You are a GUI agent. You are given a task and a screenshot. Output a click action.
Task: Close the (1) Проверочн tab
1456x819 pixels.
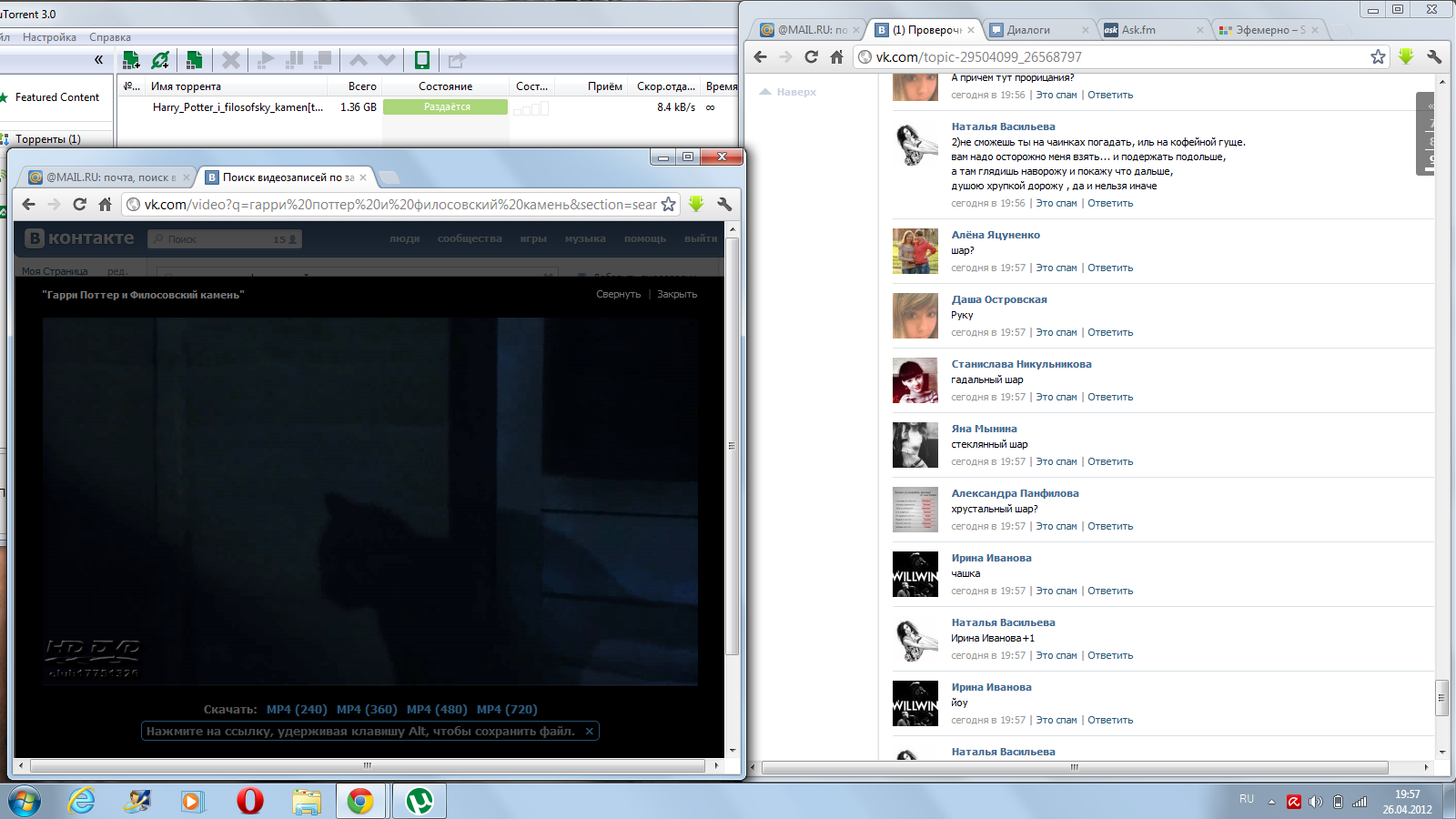(971, 30)
